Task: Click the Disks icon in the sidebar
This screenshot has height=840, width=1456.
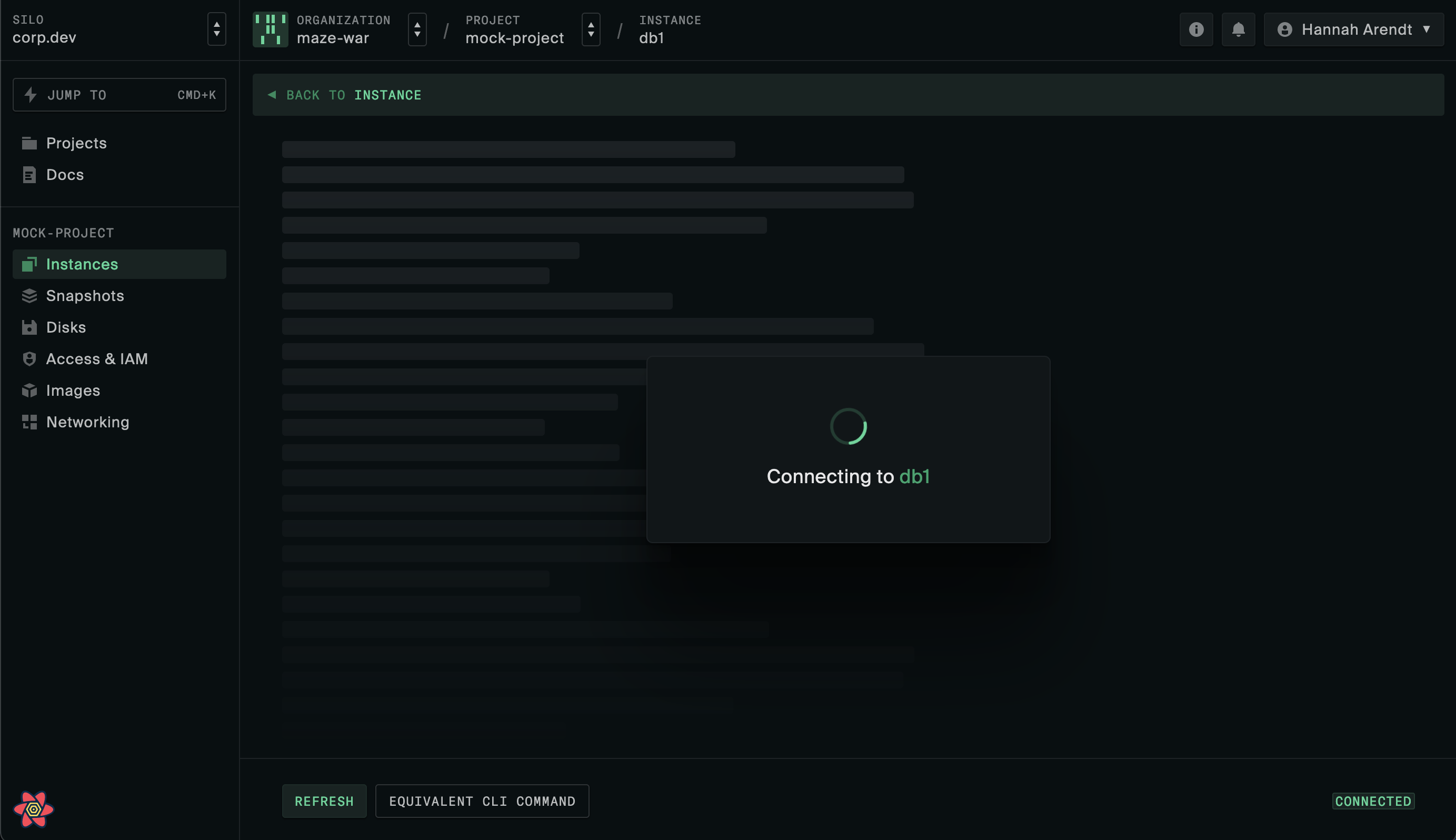Action: [x=29, y=328]
